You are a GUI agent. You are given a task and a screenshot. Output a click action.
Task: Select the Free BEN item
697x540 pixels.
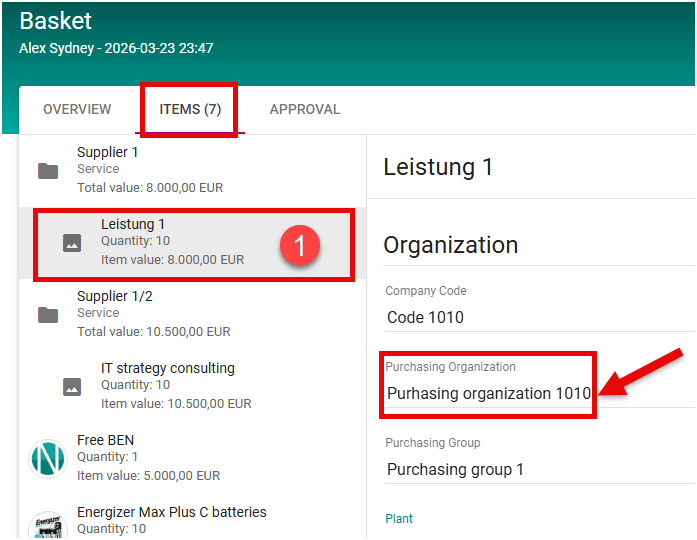click(148, 458)
